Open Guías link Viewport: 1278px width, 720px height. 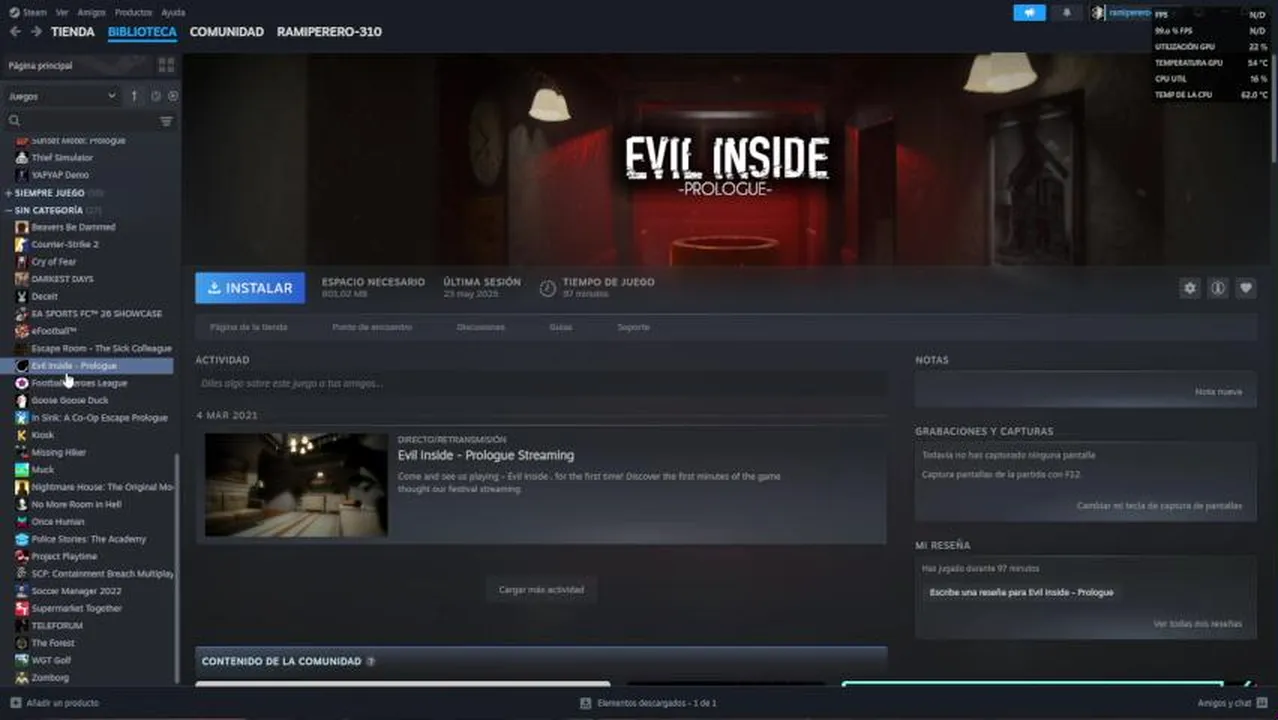[x=560, y=327]
